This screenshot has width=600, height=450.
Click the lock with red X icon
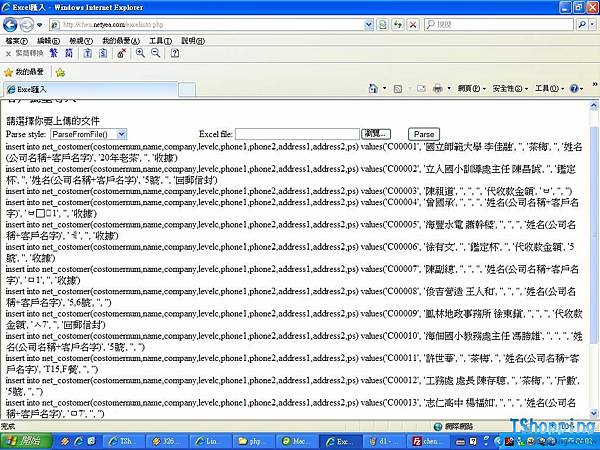point(122,54)
